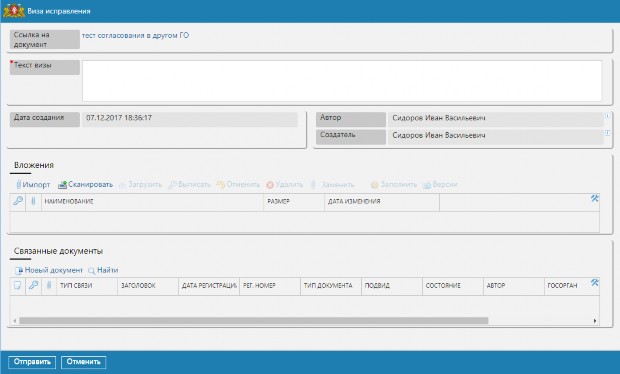Click the left arrow of horizontal scrollbar
This screenshot has width=620, height=374.
pyautogui.click(x=15, y=321)
